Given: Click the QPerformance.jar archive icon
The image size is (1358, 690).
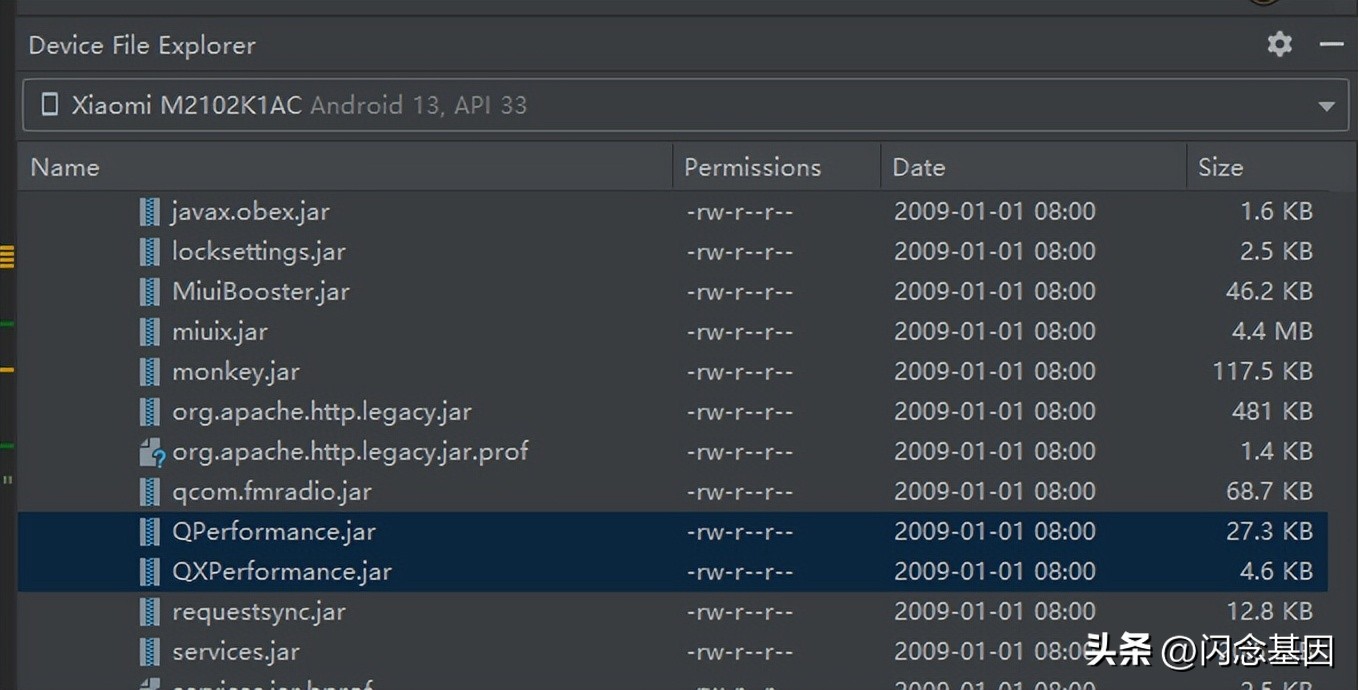Looking at the screenshot, I should pos(150,532).
